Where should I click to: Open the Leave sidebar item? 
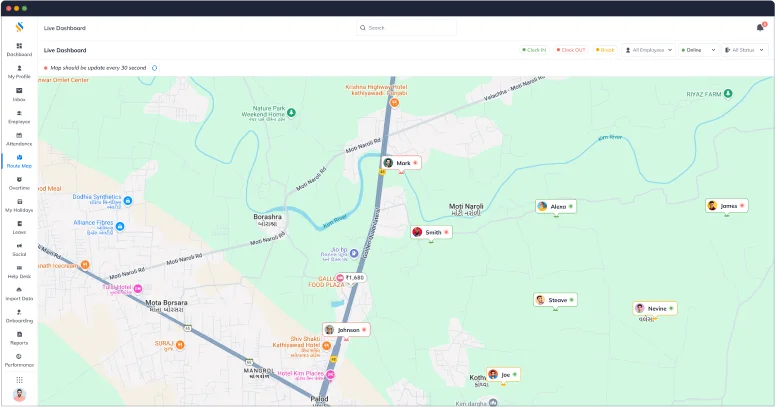pos(19,227)
